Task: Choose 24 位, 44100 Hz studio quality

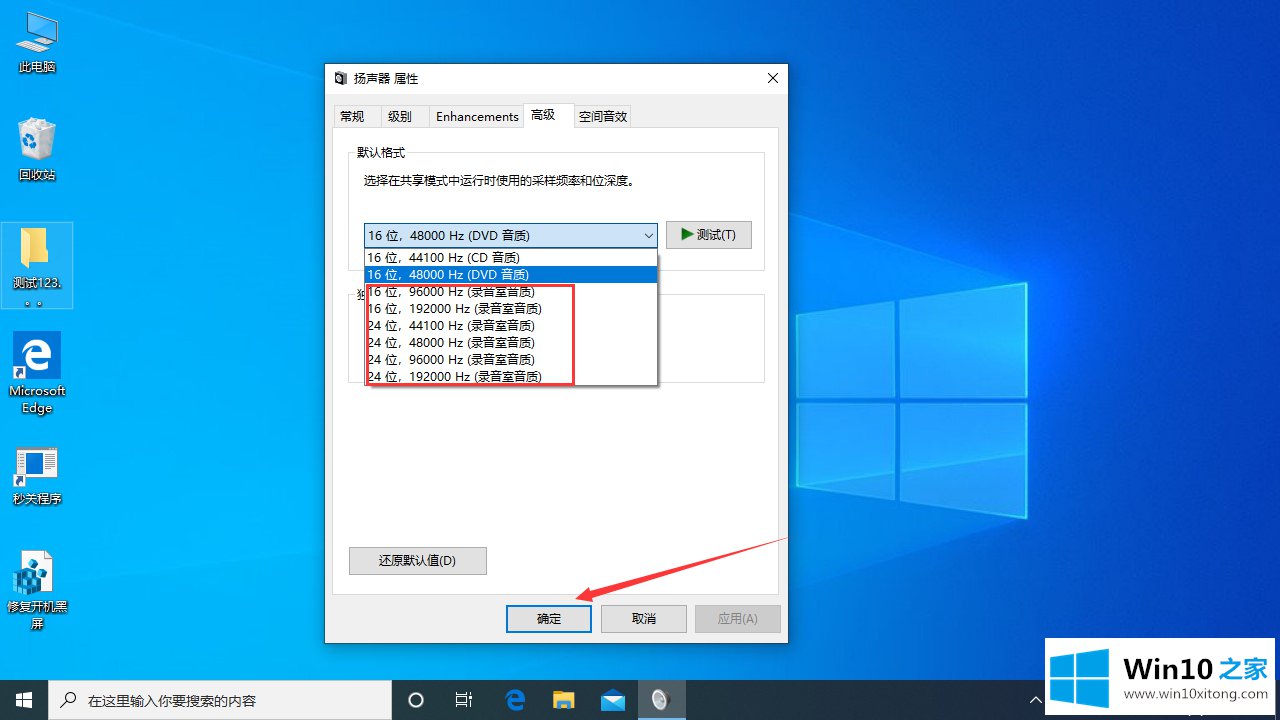Action: pos(511,325)
